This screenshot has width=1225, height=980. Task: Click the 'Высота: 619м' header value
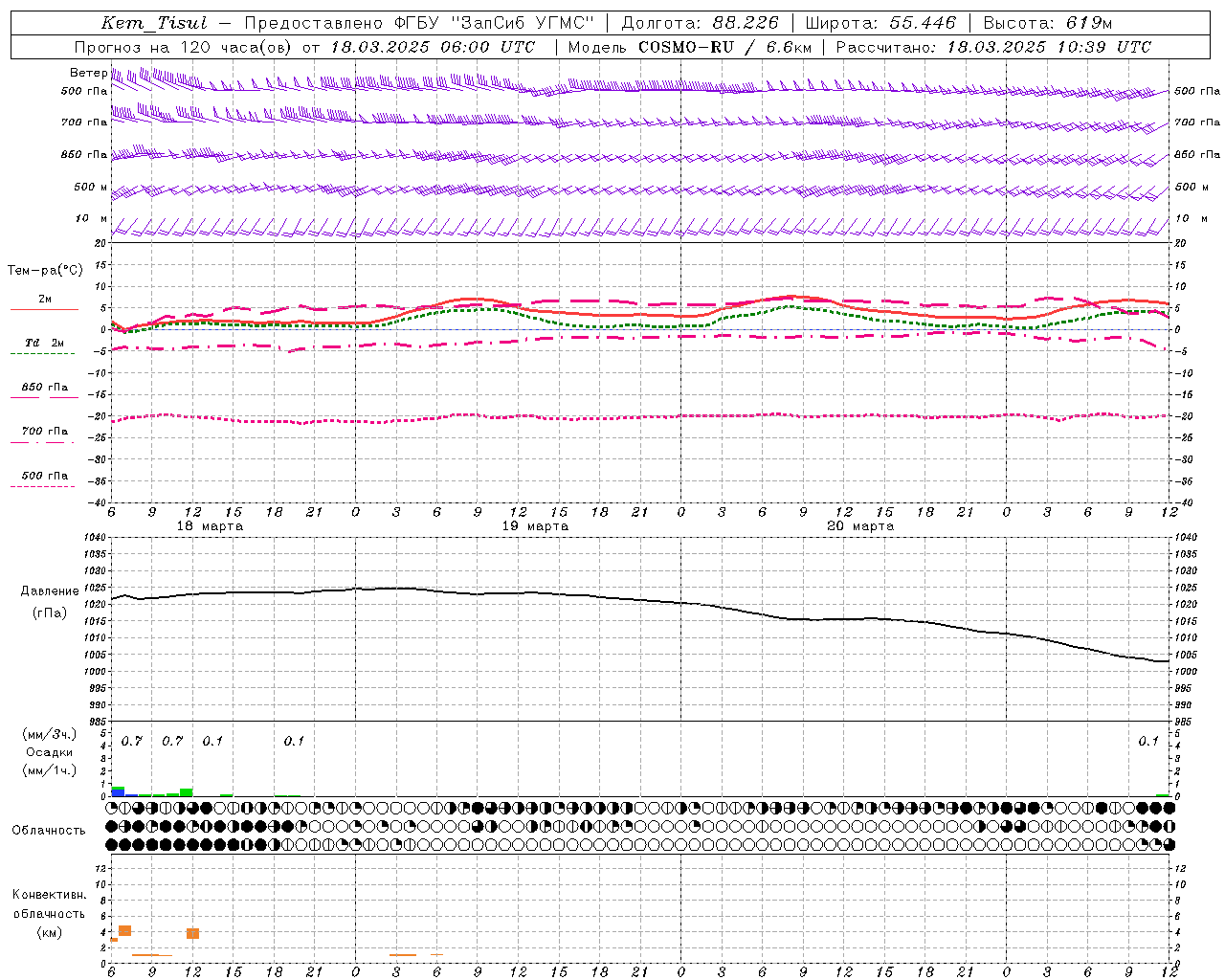(x=1048, y=23)
